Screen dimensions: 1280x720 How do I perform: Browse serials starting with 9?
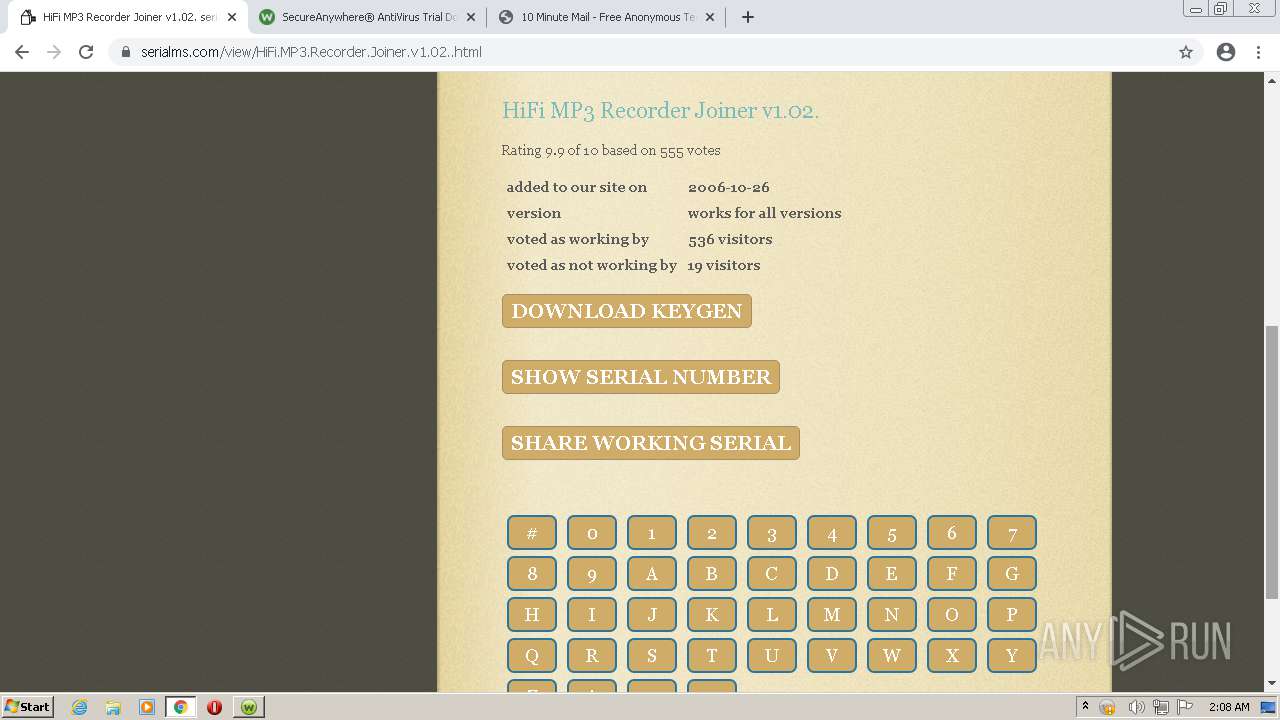point(592,574)
